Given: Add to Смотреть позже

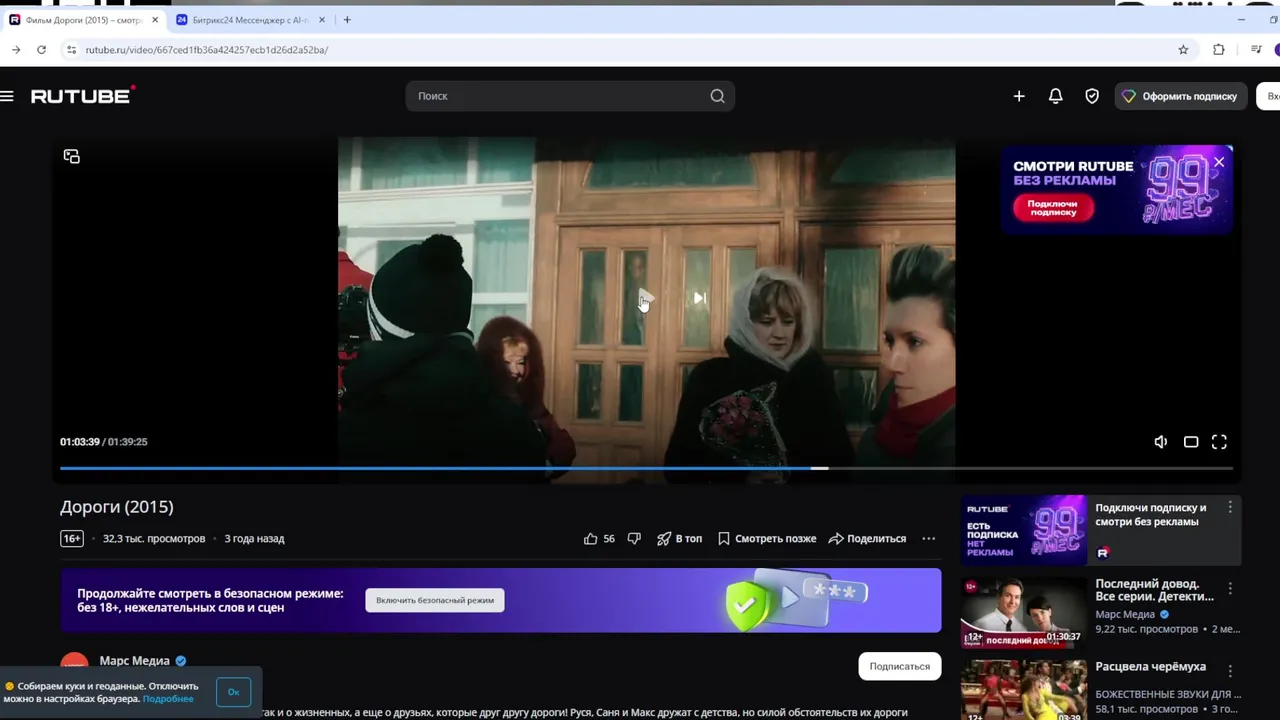Looking at the screenshot, I should pyautogui.click(x=767, y=539).
